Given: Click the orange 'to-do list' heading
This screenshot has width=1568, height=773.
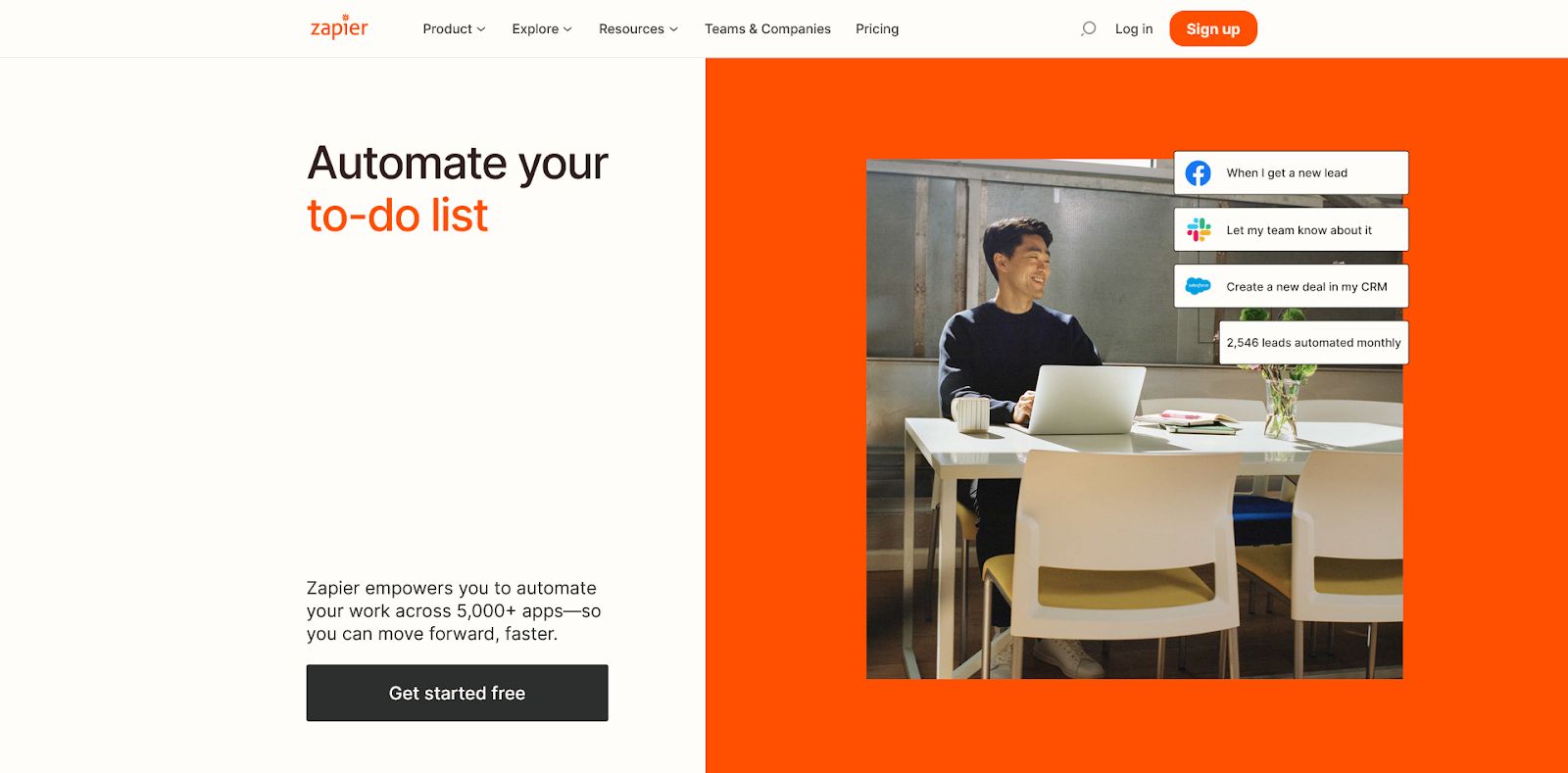Looking at the screenshot, I should coord(397,216).
